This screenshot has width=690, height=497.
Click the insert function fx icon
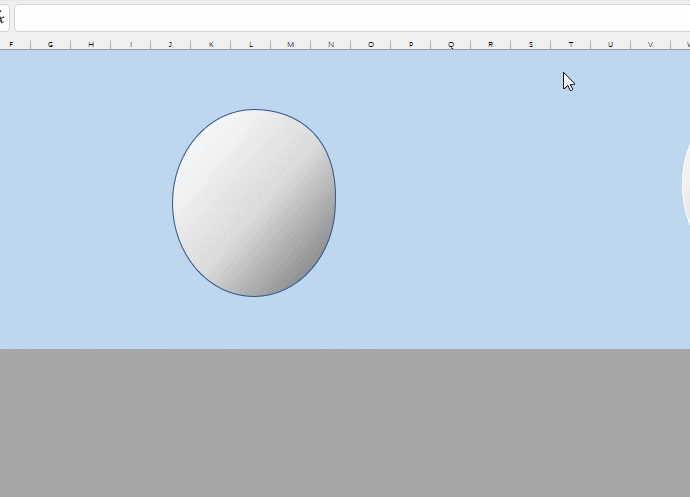coord(3,18)
